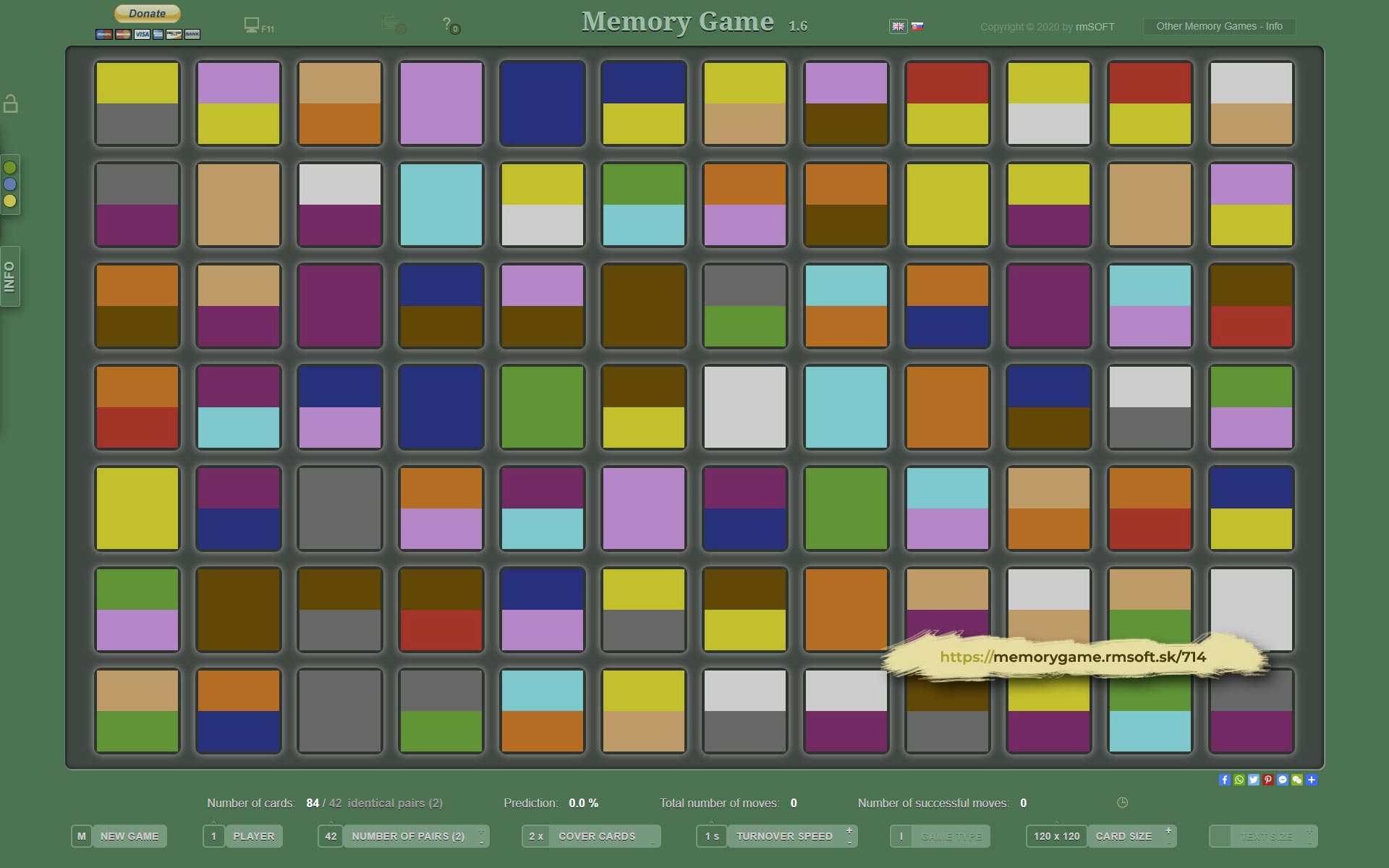
Task: Select the yellow theme color circle
Action: click(10, 201)
